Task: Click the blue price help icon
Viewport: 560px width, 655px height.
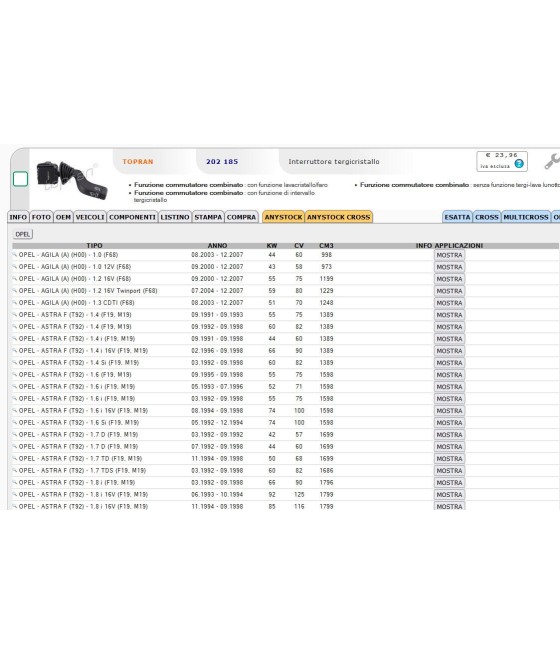Action: 519,164
